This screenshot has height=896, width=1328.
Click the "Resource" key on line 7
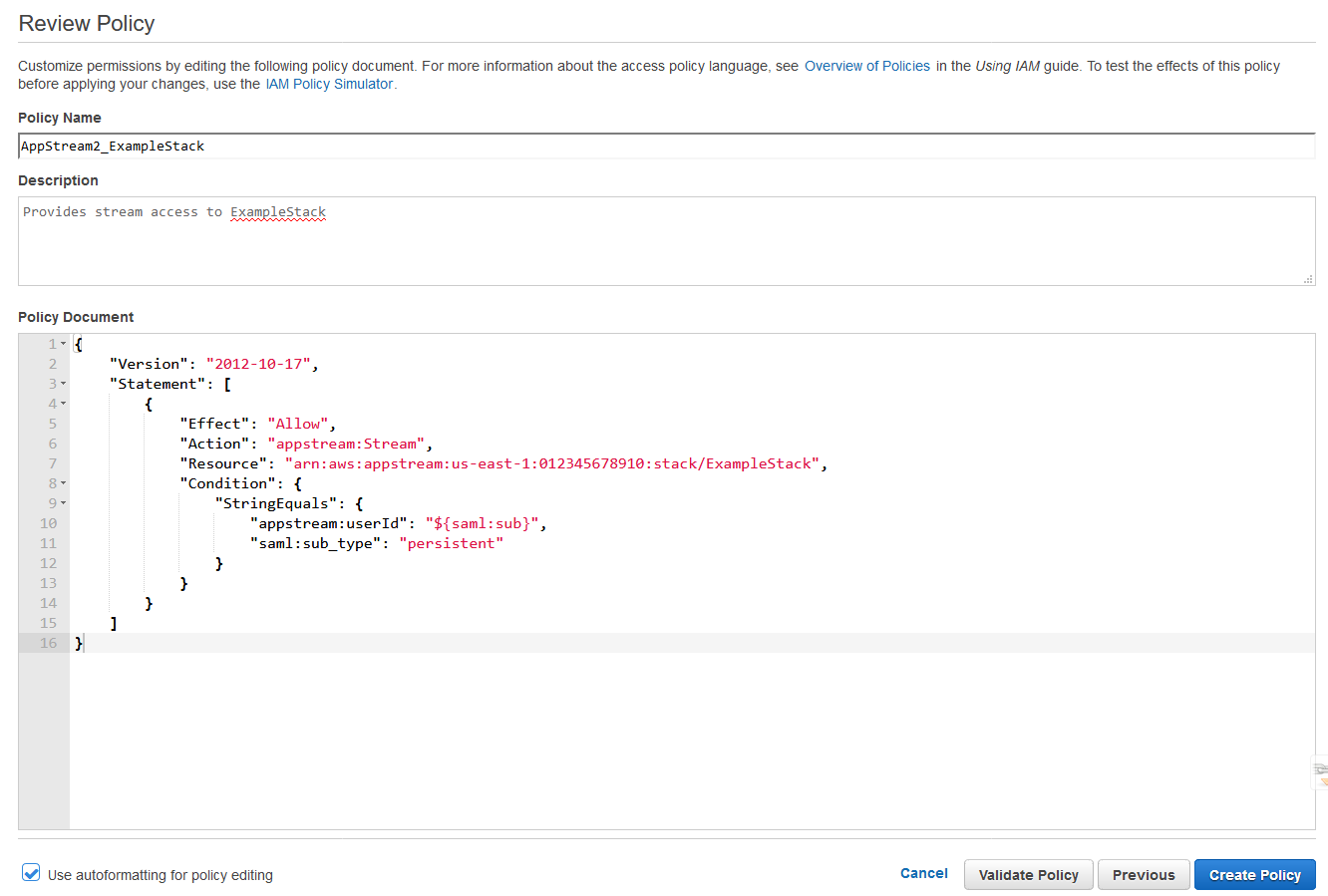click(x=223, y=463)
